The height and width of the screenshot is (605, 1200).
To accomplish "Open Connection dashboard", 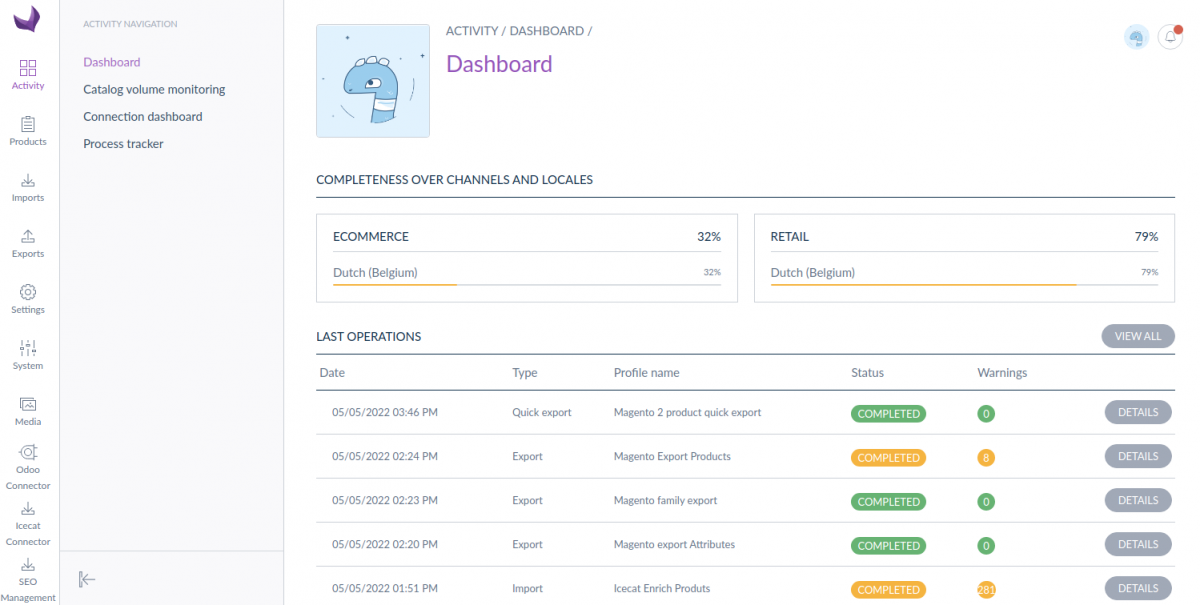I will [143, 116].
